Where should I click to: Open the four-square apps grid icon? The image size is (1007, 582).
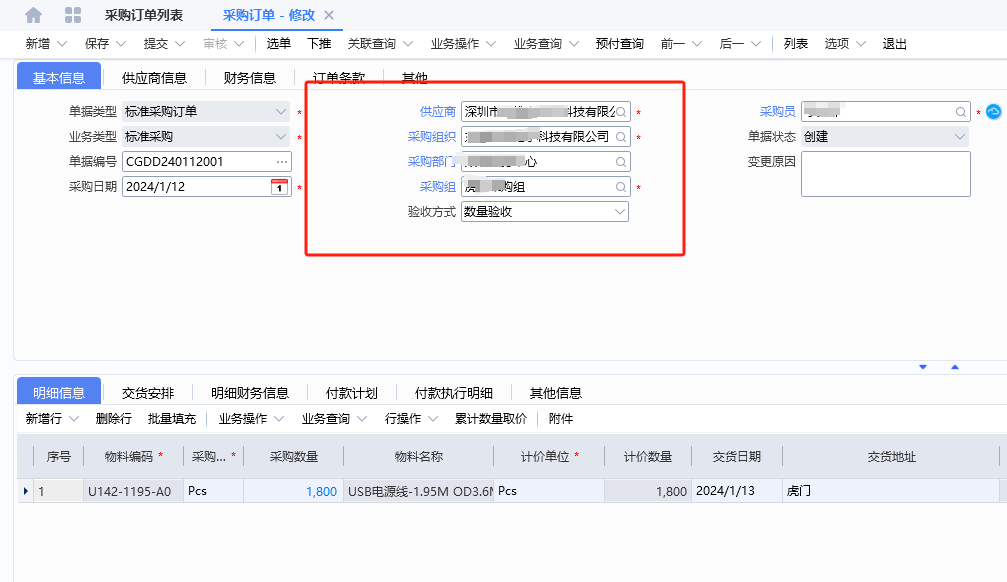73,15
